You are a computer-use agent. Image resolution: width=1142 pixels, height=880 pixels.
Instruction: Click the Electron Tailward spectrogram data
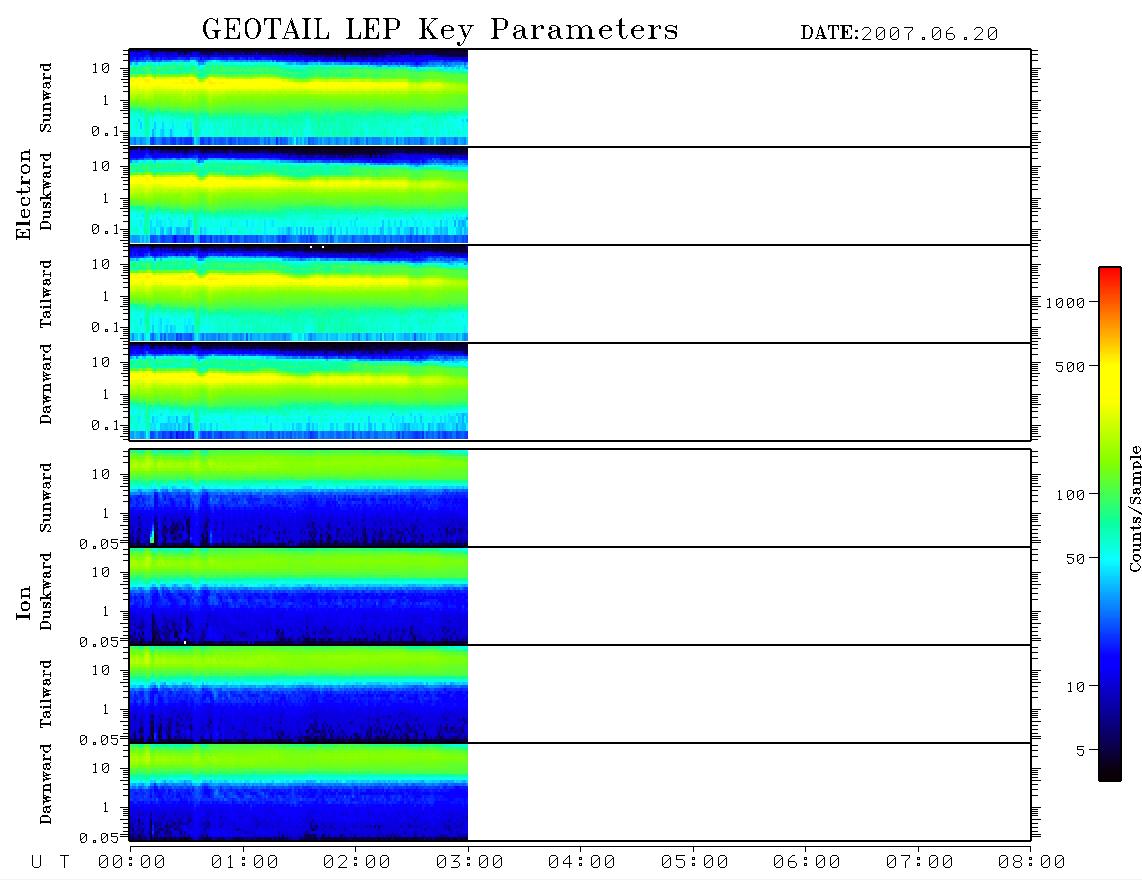tap(299, 294)
